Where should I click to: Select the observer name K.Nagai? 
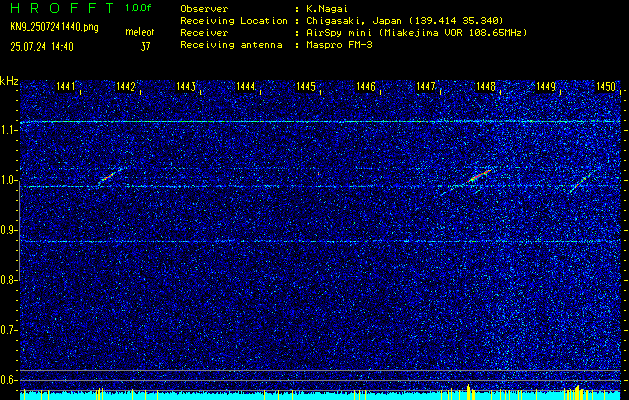[326, 9]
